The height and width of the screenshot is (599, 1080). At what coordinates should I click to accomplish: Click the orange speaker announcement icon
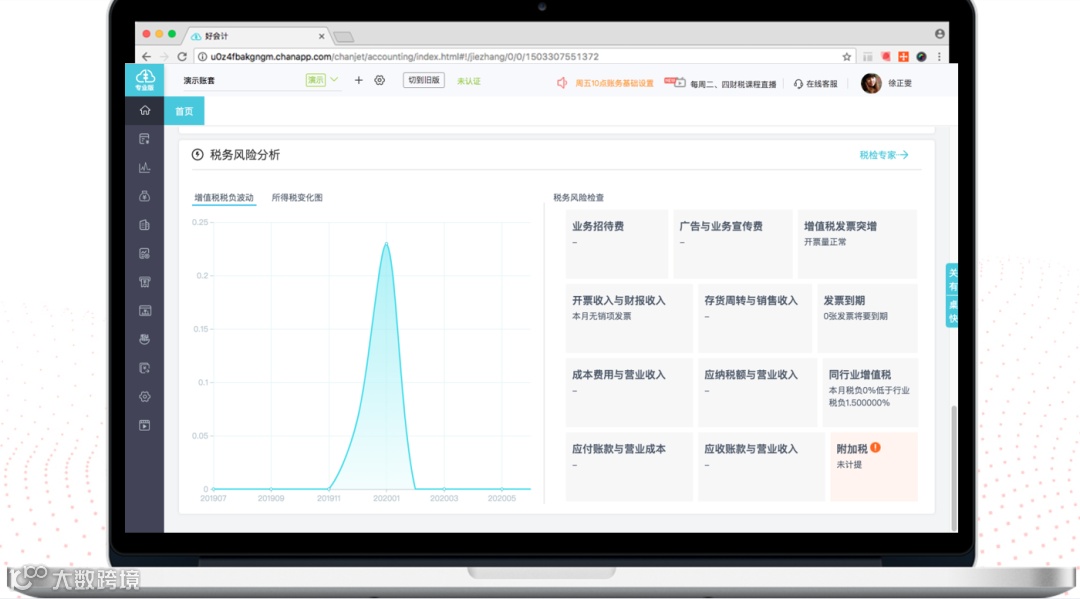pyautogui.click(x=562, y=83)
